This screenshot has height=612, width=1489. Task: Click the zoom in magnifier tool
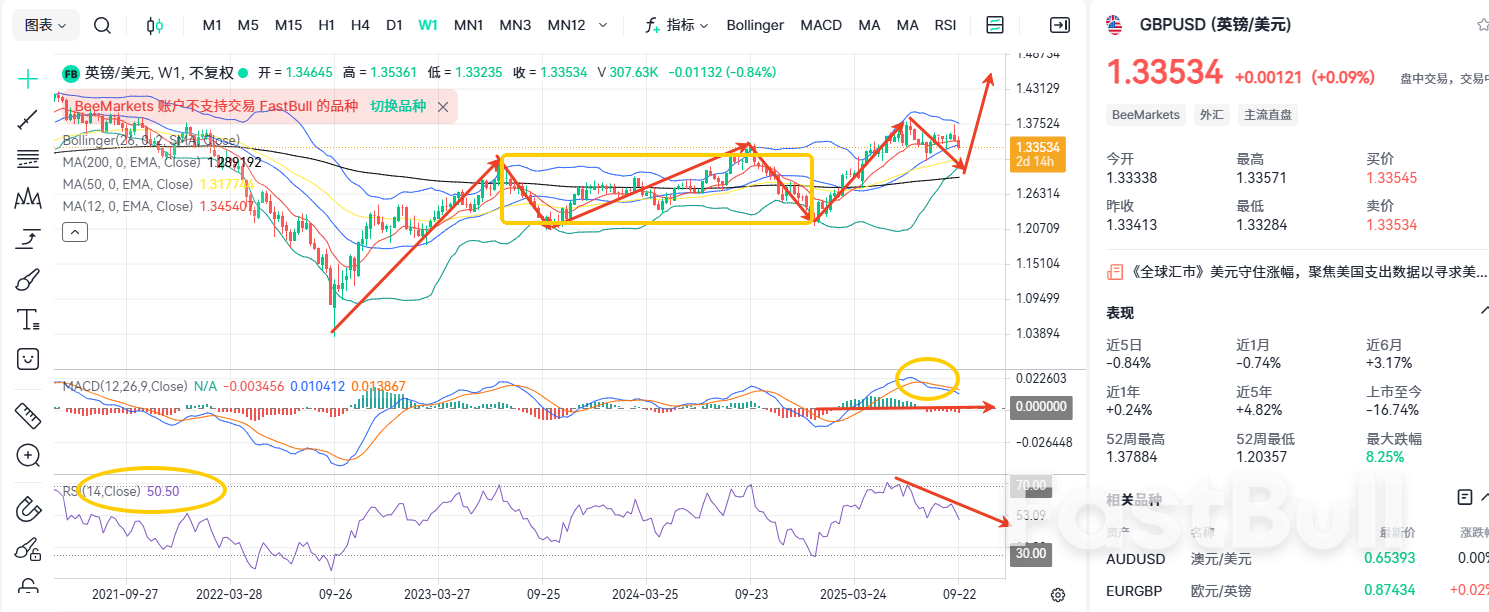point(28,456)
